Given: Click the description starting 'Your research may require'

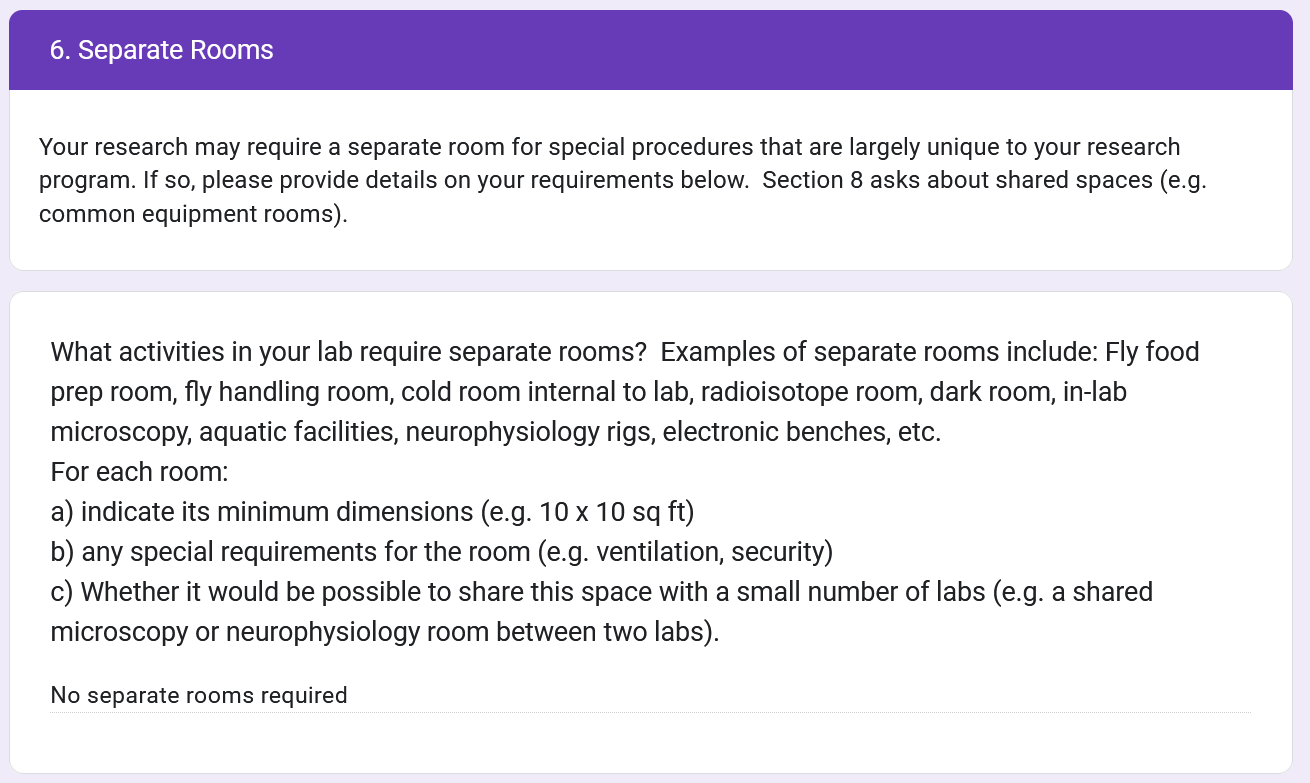Looking at the screenshot, I should point(624,181).
